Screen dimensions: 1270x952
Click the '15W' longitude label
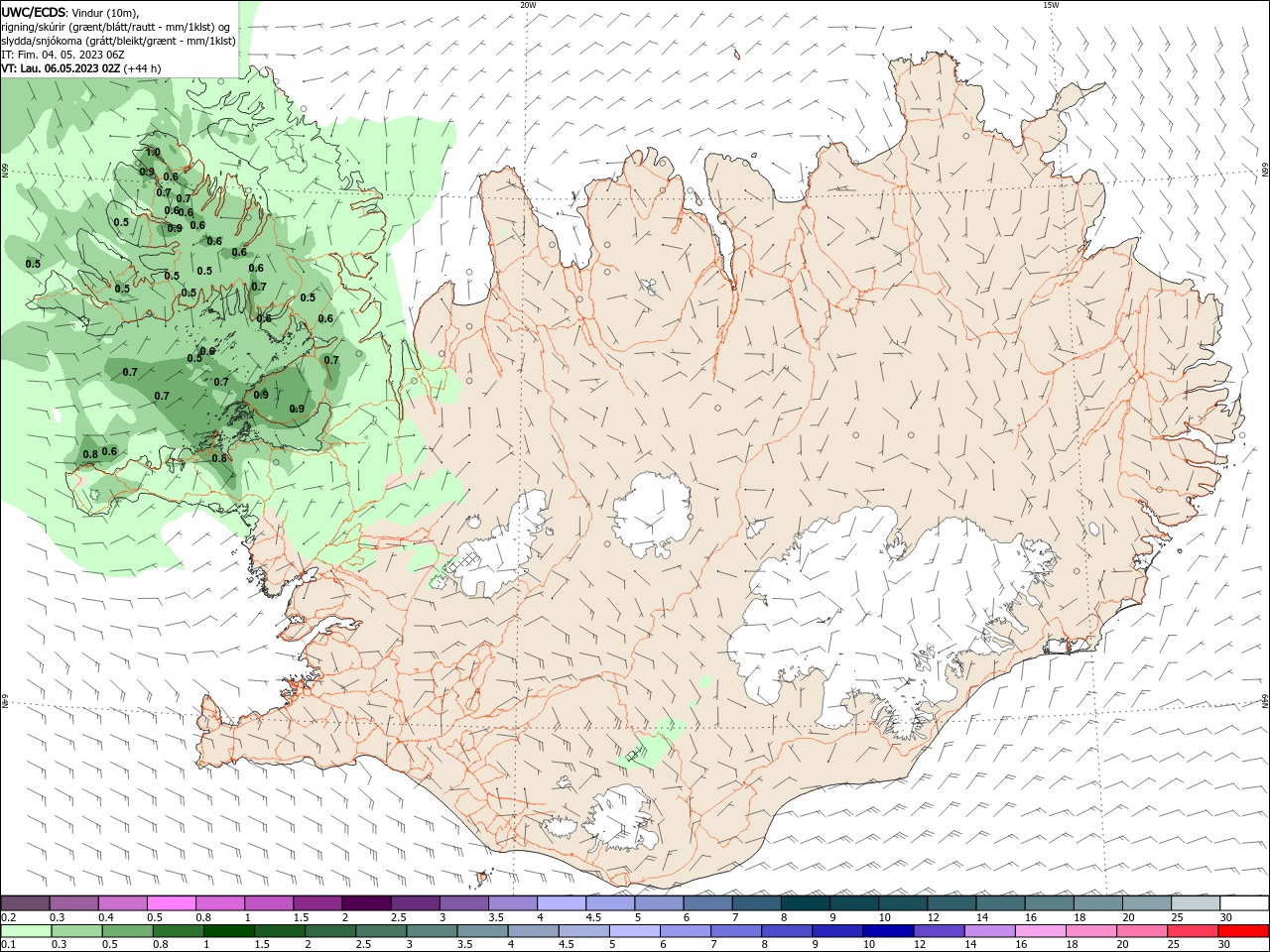[x=1051, y=5]
